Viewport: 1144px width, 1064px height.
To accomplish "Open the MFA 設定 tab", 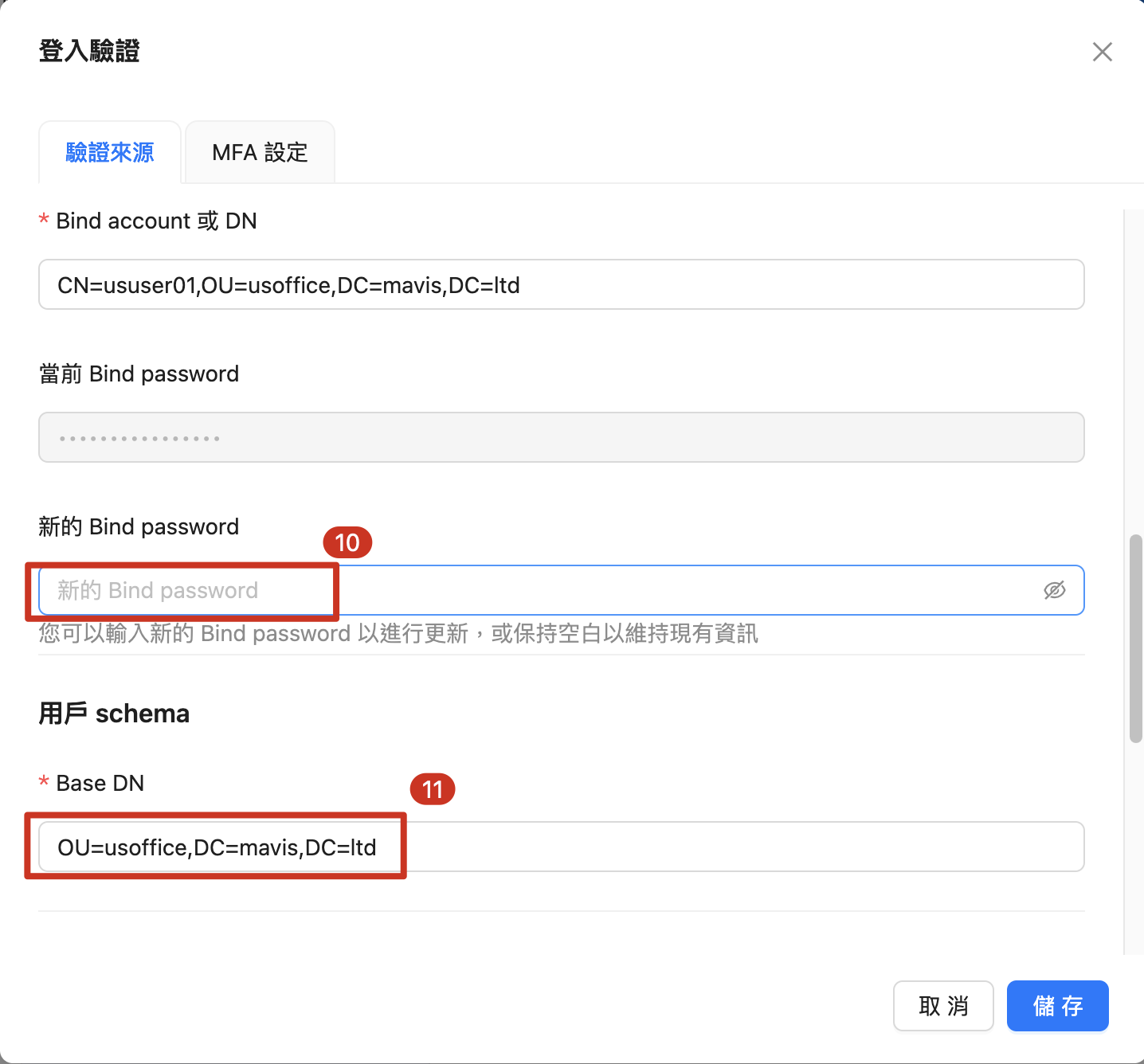I will pyautogui.click(x=260, y=152).
